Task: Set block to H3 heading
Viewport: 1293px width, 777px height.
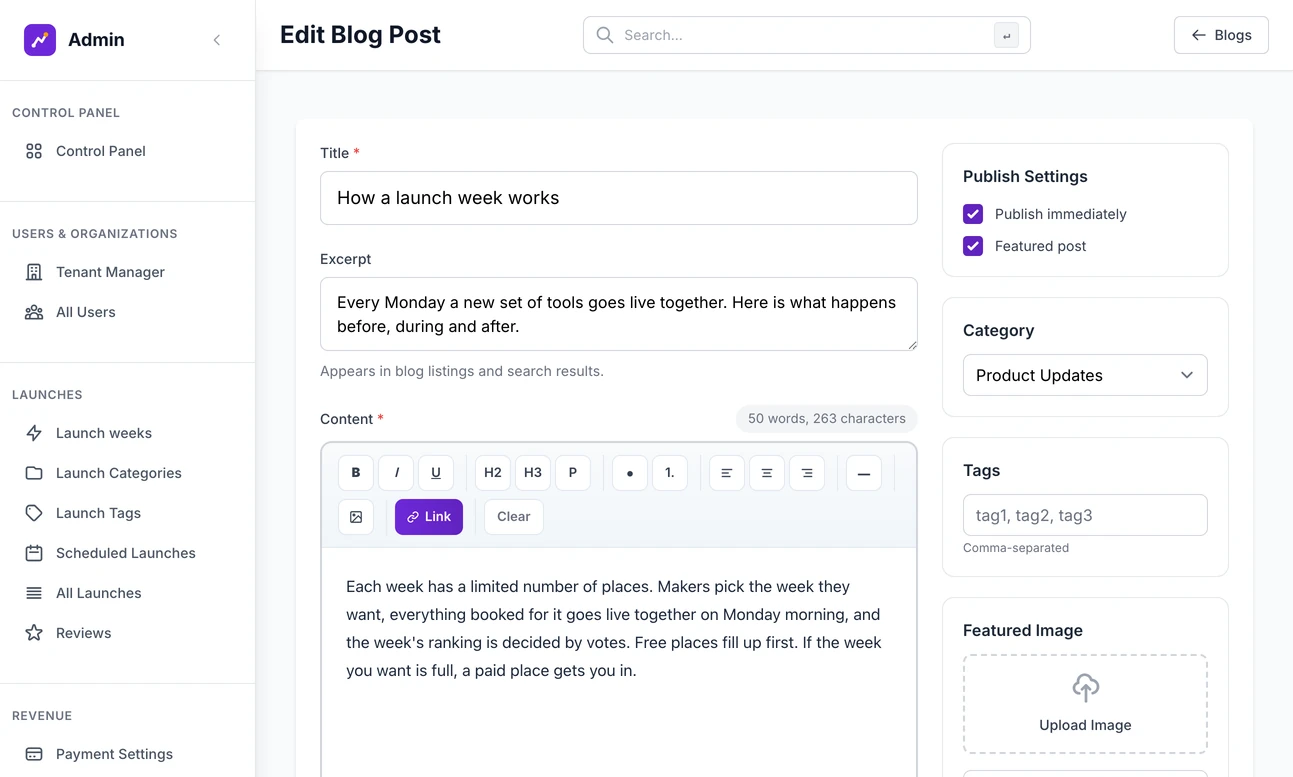Action: click(533, 473)
